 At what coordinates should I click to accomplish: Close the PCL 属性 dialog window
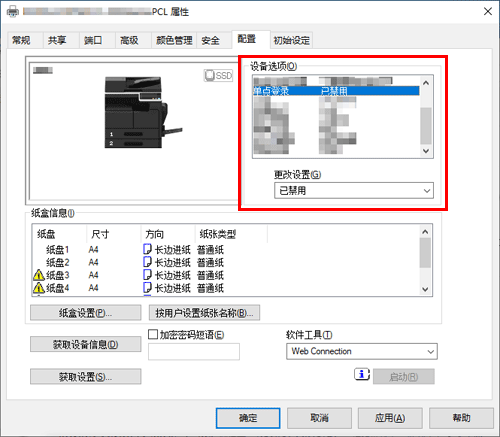488,11
